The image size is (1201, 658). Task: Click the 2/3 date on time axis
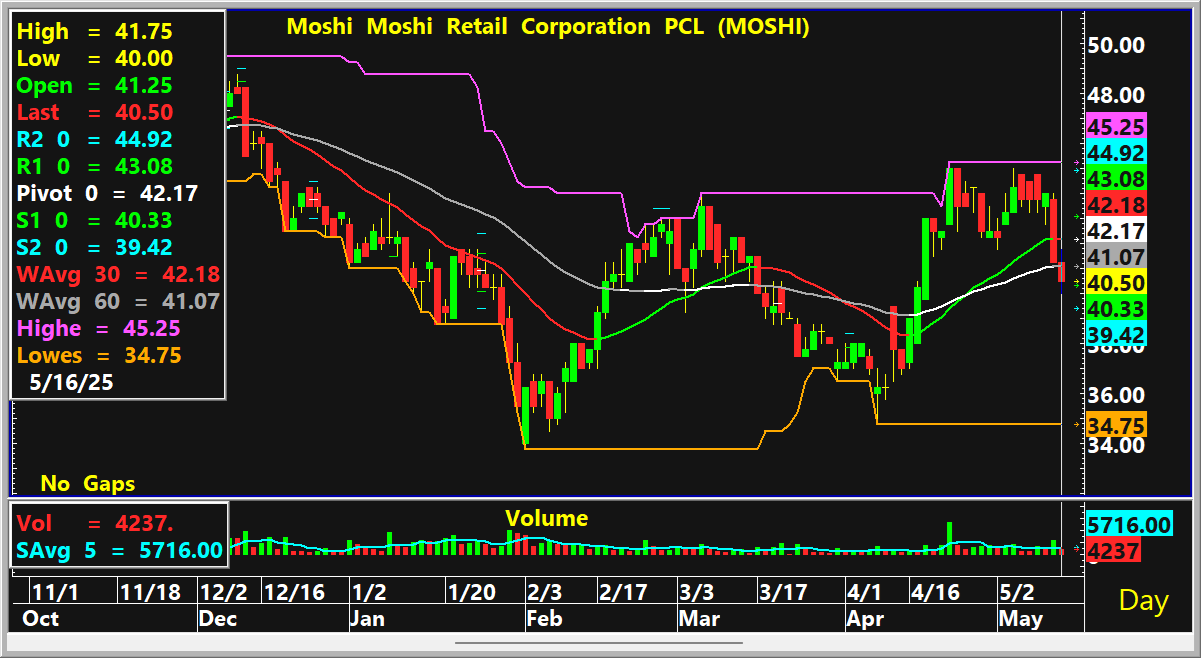click(x=544, y=592)
